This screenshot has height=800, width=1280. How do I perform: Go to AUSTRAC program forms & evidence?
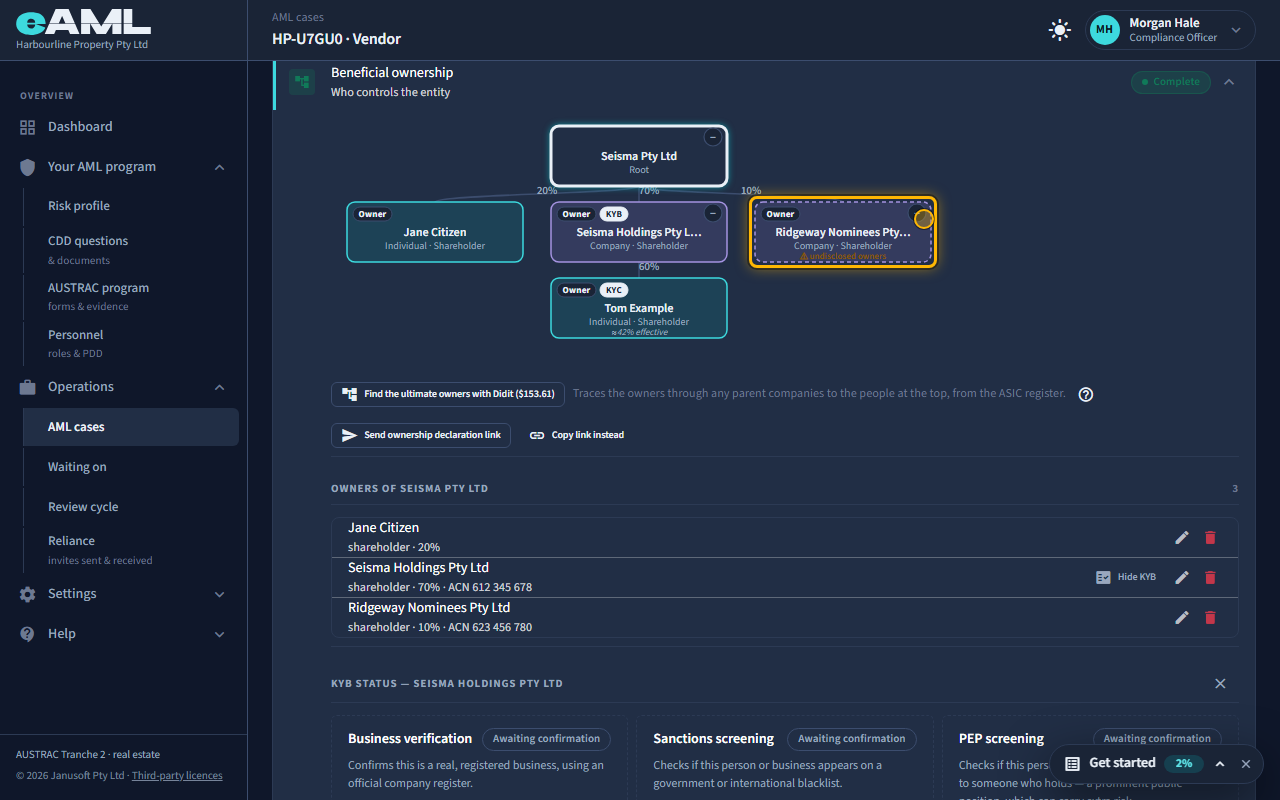131,296
